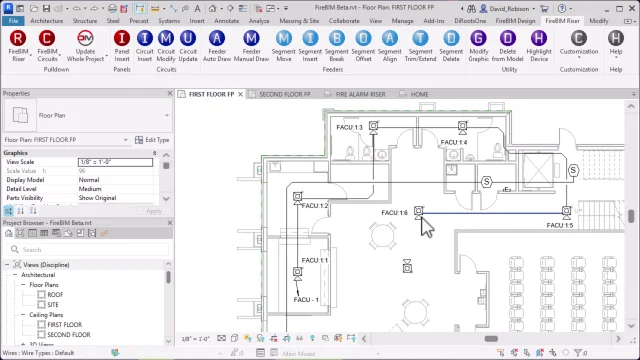Switch to the HOME view tab
Image resolution: width=640 pixels, height=360 pixels.
(x=419, y=94)
